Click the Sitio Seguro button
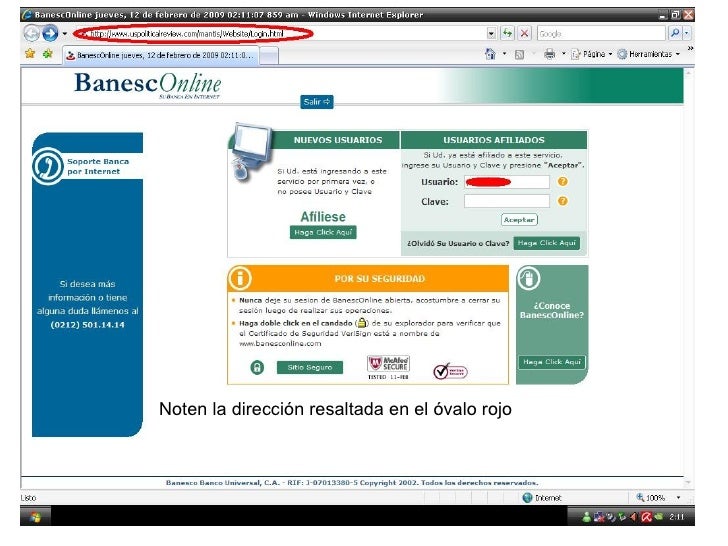The height and width of the screenshot is (546, 728). pyautogui.click(x=310, y=367)
